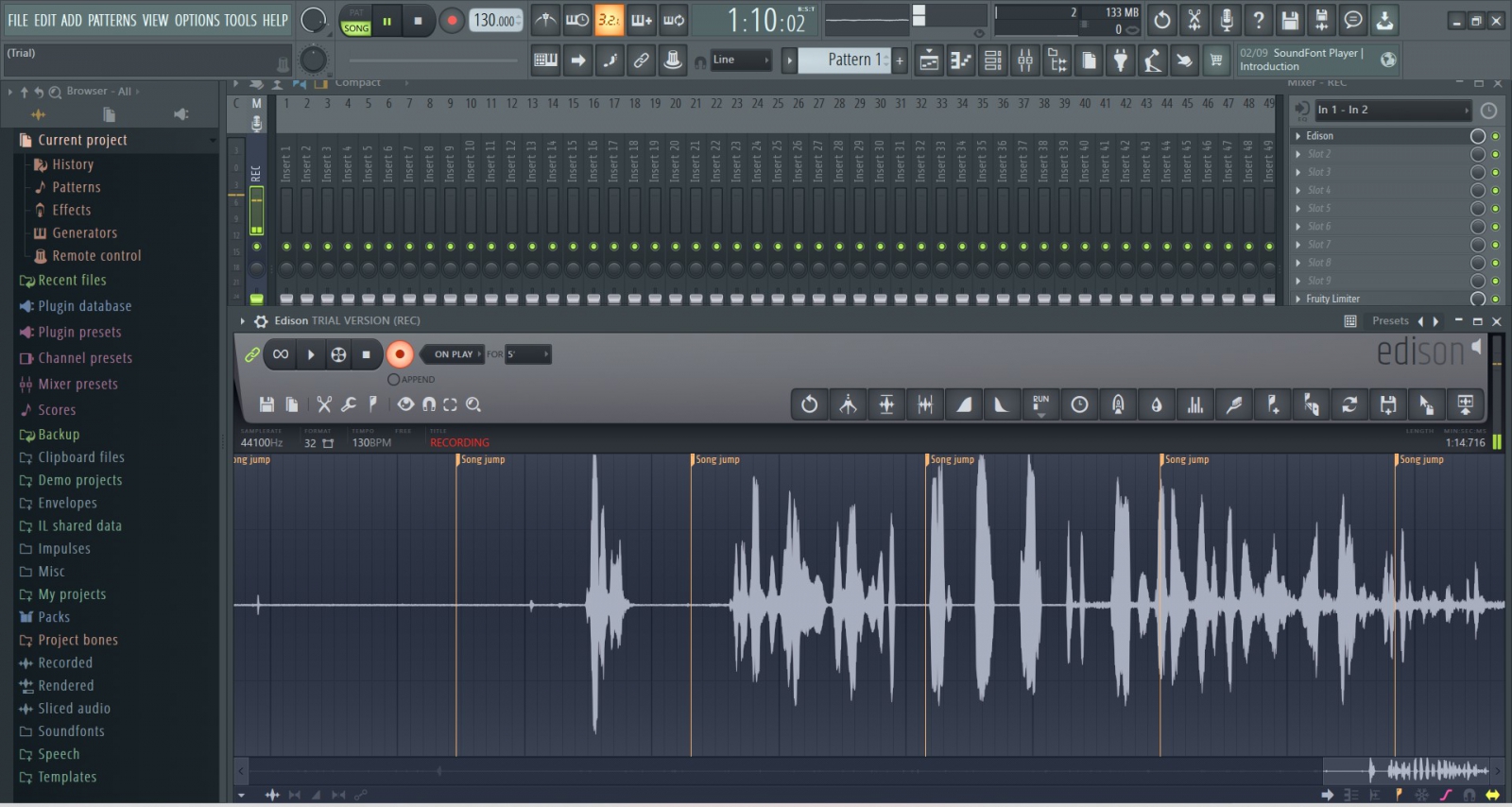Expand the Slot 3 menu arrow
Screen dimensions: 1512x807
click(x=1298, y=172)
